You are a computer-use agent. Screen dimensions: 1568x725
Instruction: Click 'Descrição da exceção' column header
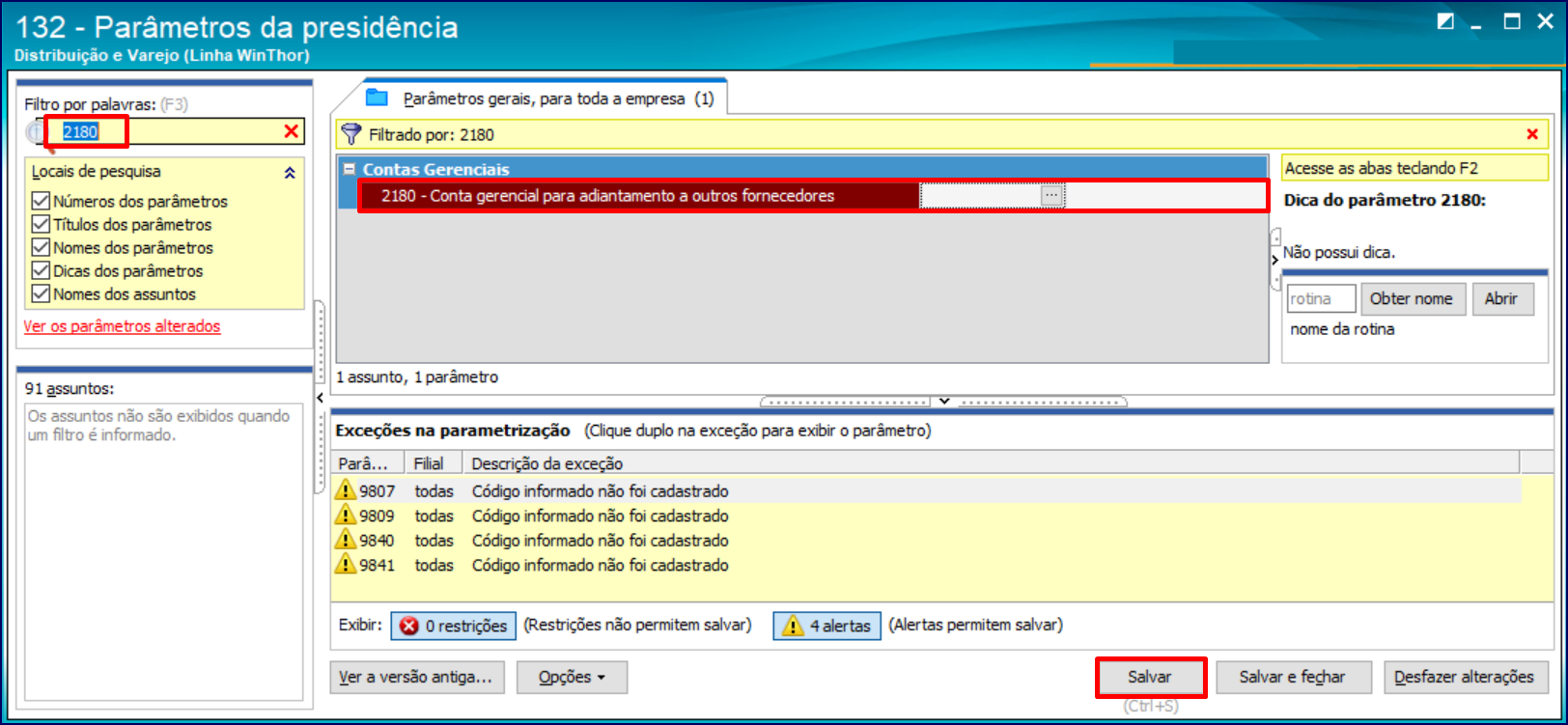[991, 463]
